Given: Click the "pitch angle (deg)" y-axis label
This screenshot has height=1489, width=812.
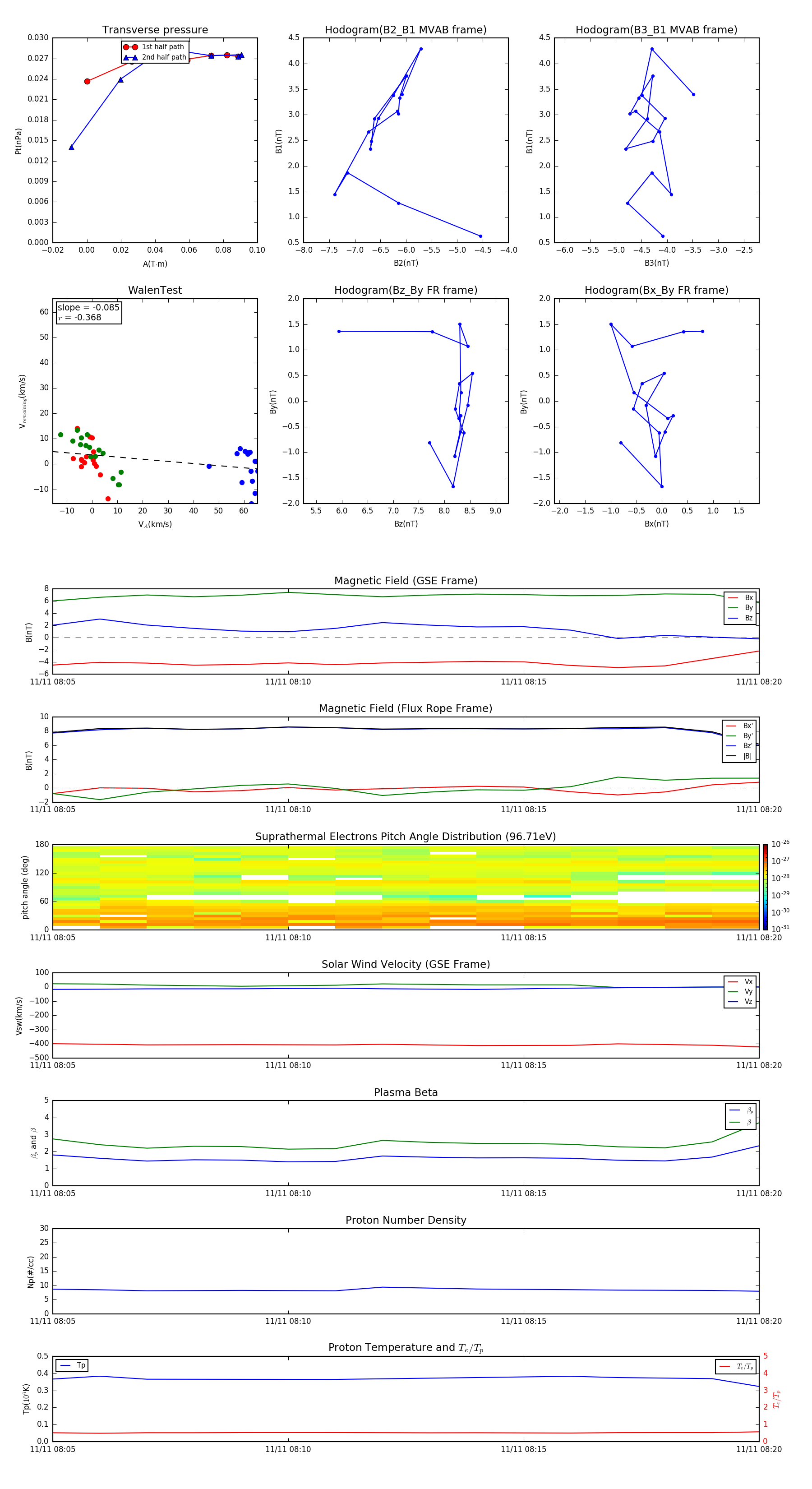Looking at the screenshot, I should 25,887.
